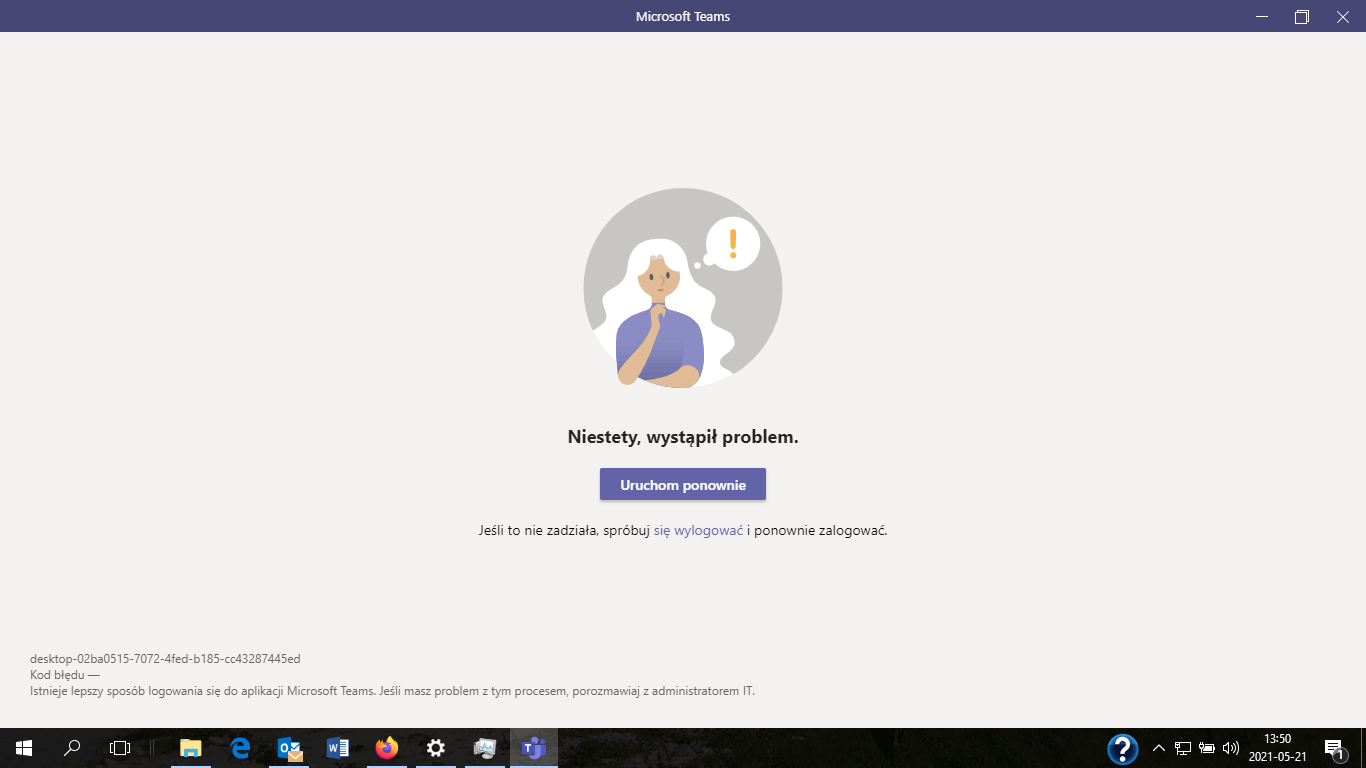This screenshot has width=1366, height=768.
Task: Open volume control tray icon
Action: (1231, 748)
